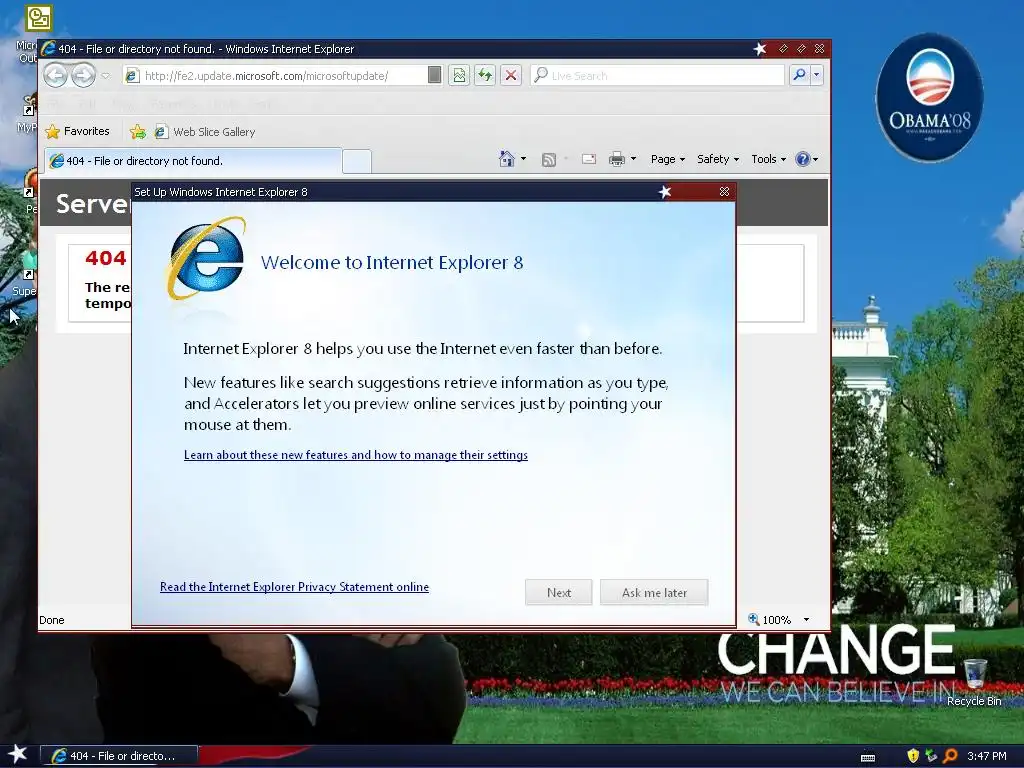The height and width of the screenshot is (768, 1024).
Task: Click the Ask me later button
Action: pyautogui.click(x=654, y=592)
